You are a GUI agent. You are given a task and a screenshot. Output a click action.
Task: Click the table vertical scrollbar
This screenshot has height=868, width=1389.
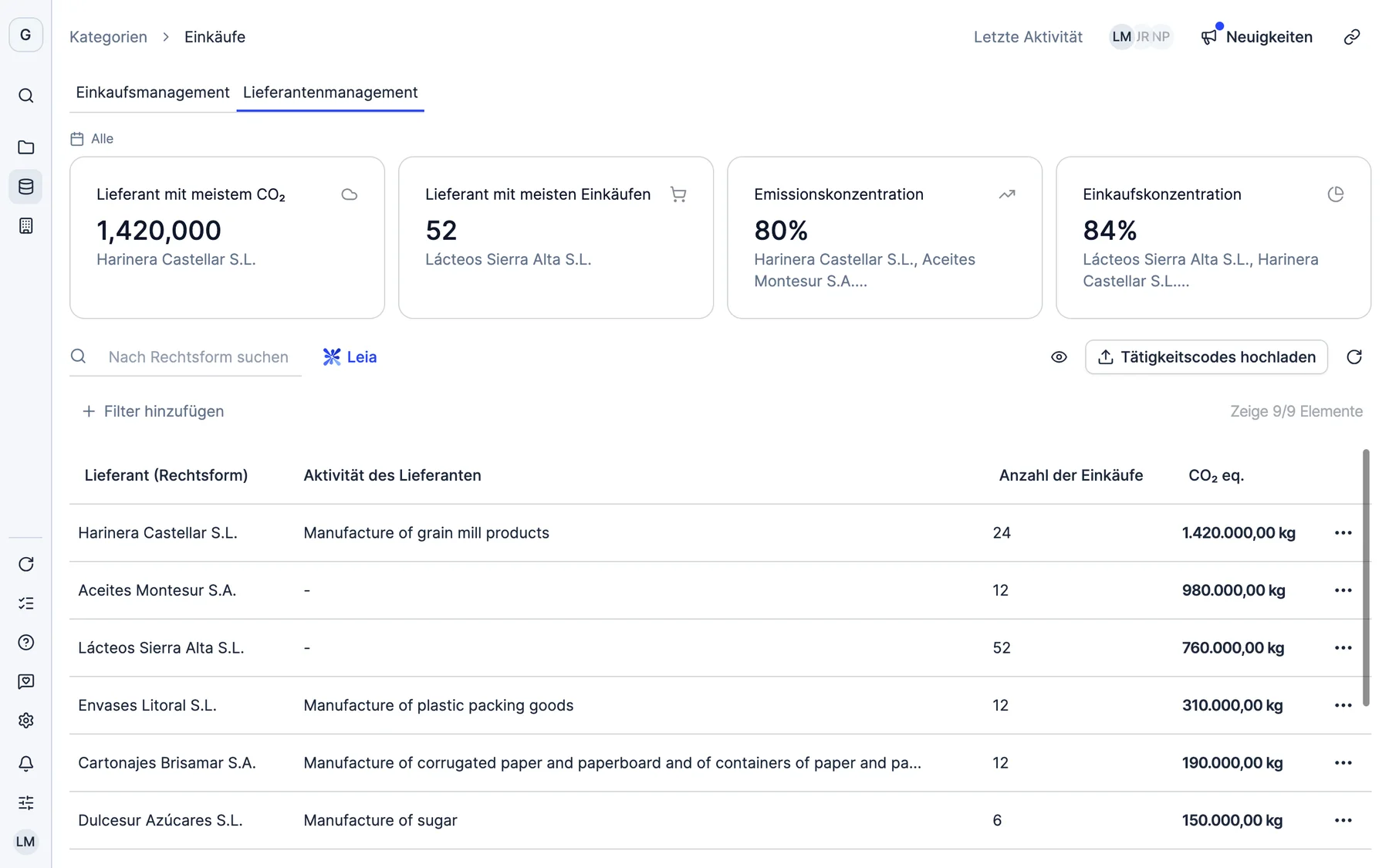click(x=1366, y=577)
